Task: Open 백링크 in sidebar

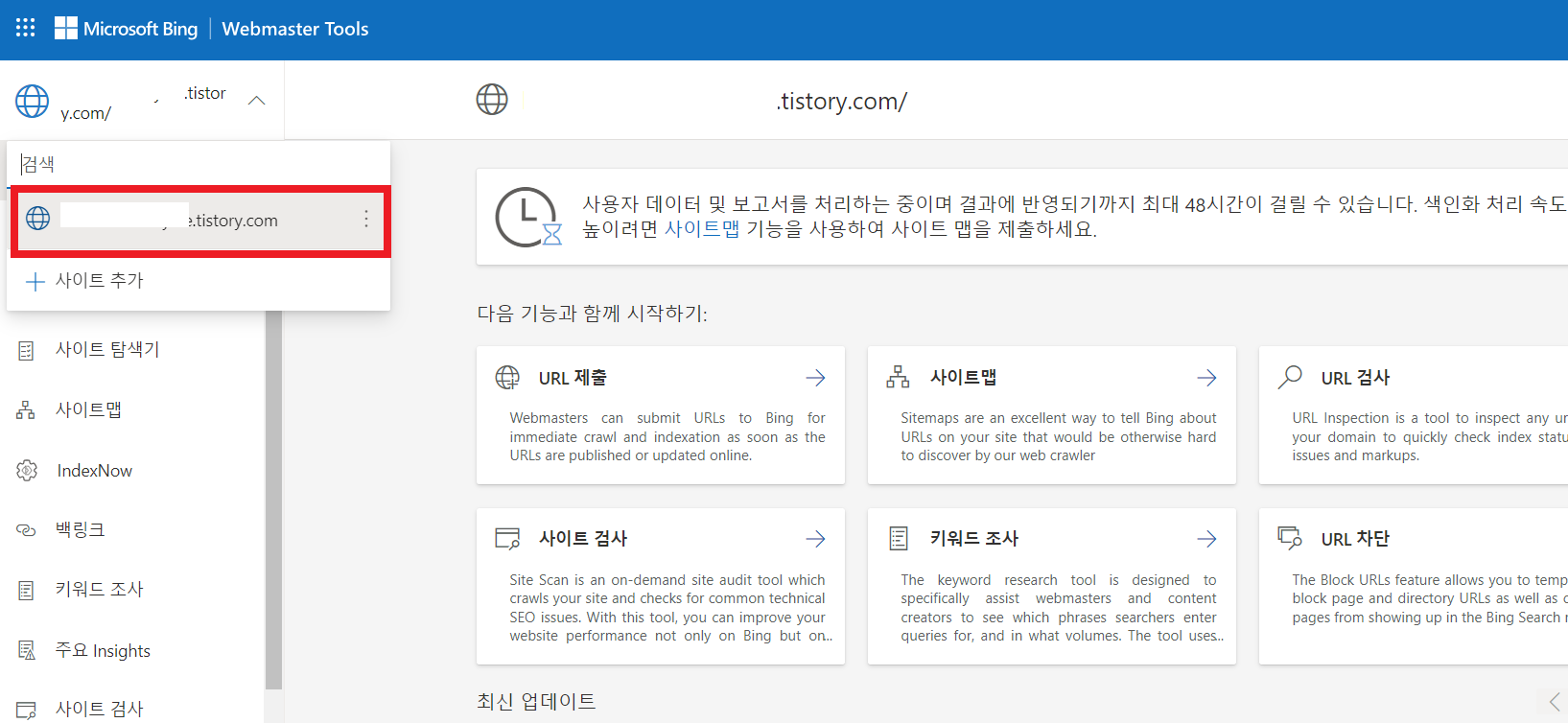Action: click(80, 529)
